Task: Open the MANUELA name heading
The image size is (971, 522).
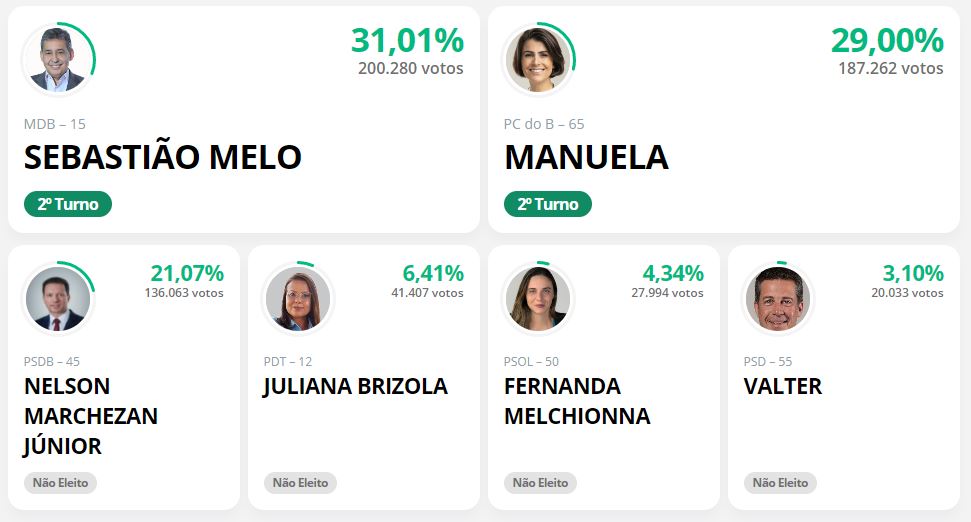Action: point(586,157)
